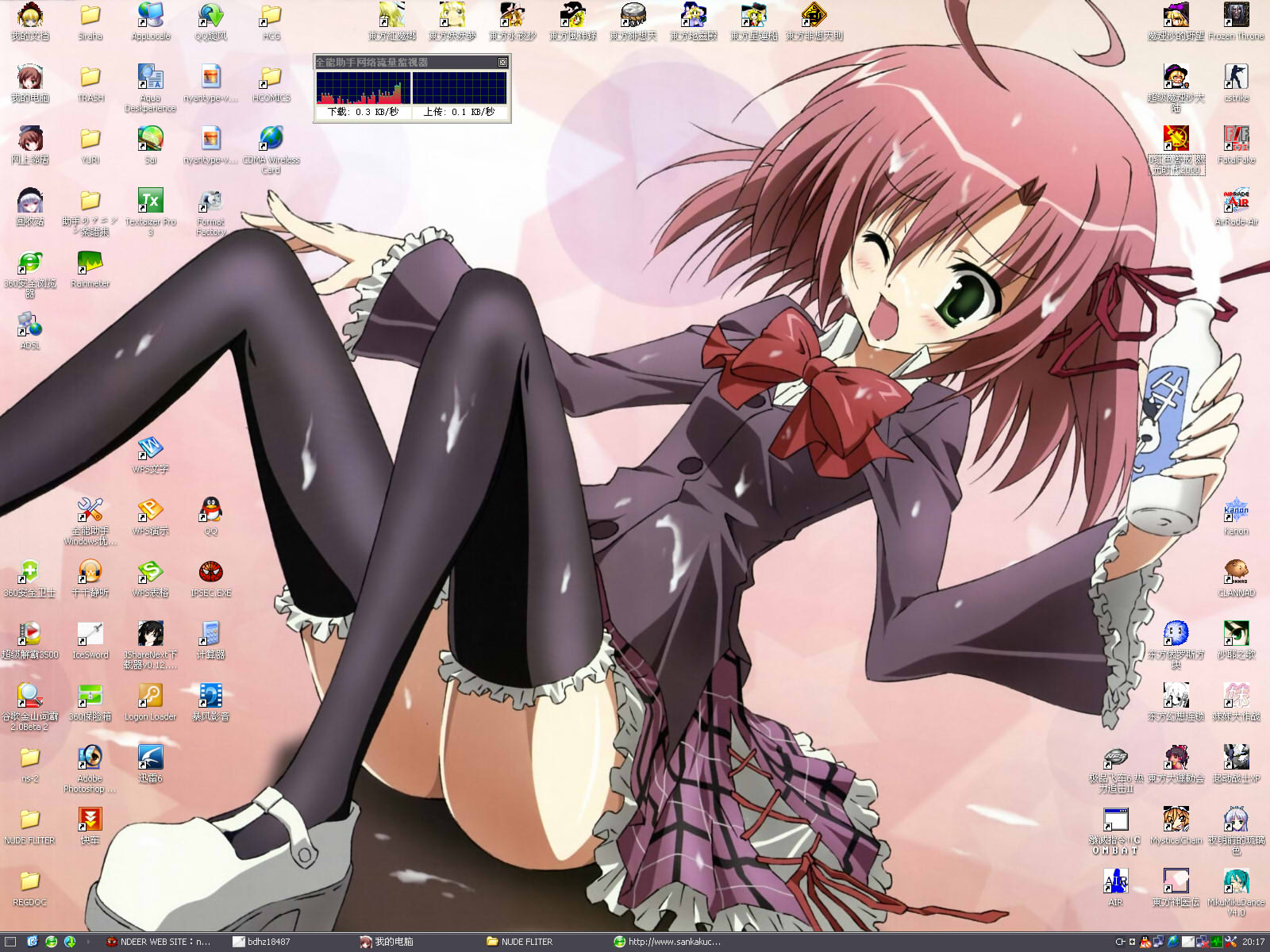Click the 20:17 clock in the system tray

coord(1254,941)
